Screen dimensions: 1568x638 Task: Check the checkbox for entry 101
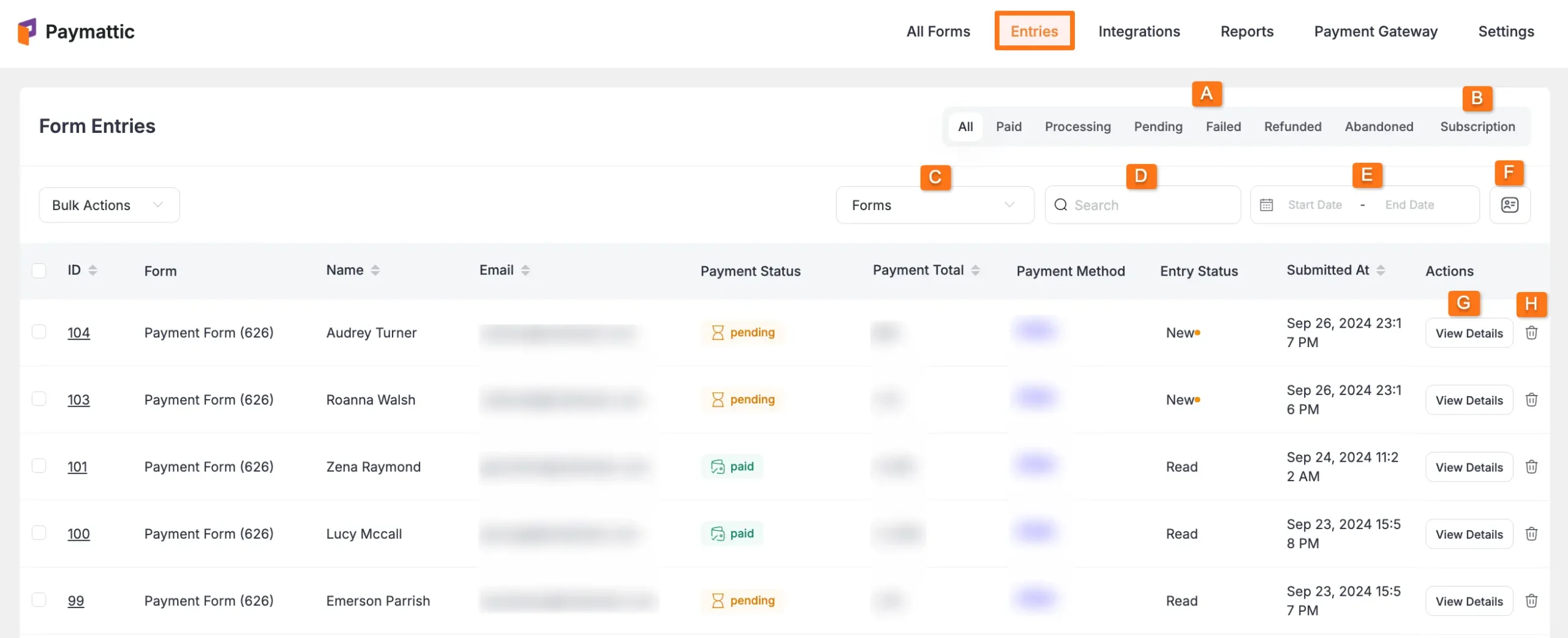pyautogui.click(x=39, y=466)
